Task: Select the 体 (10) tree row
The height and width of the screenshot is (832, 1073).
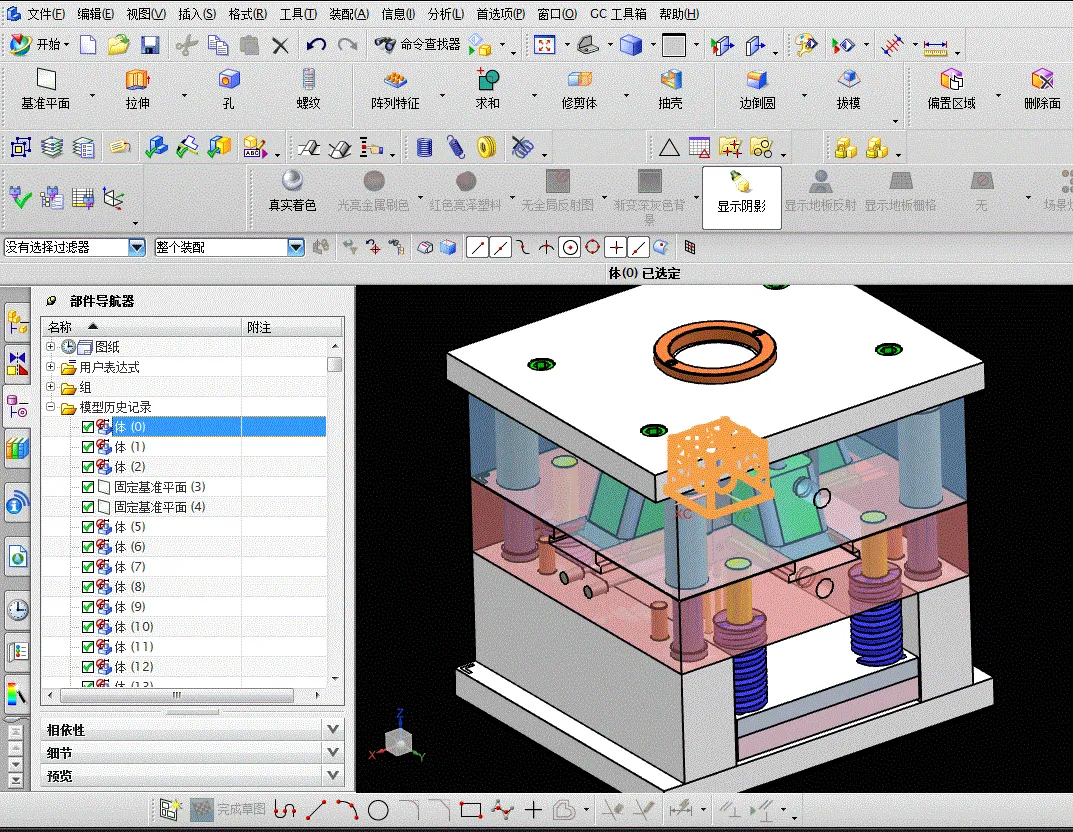Action: (x=183, y=627)
